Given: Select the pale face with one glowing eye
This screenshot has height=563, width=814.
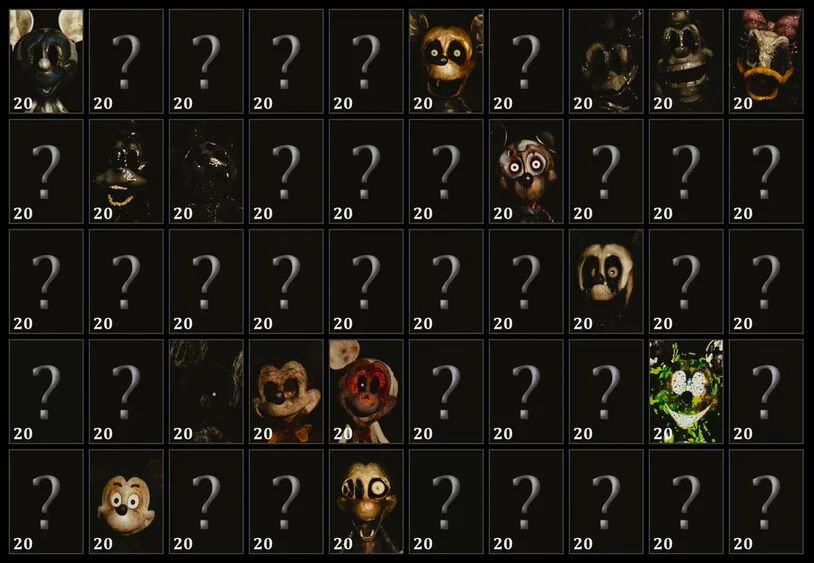Looking at the screenshot, I should [606, 281].
